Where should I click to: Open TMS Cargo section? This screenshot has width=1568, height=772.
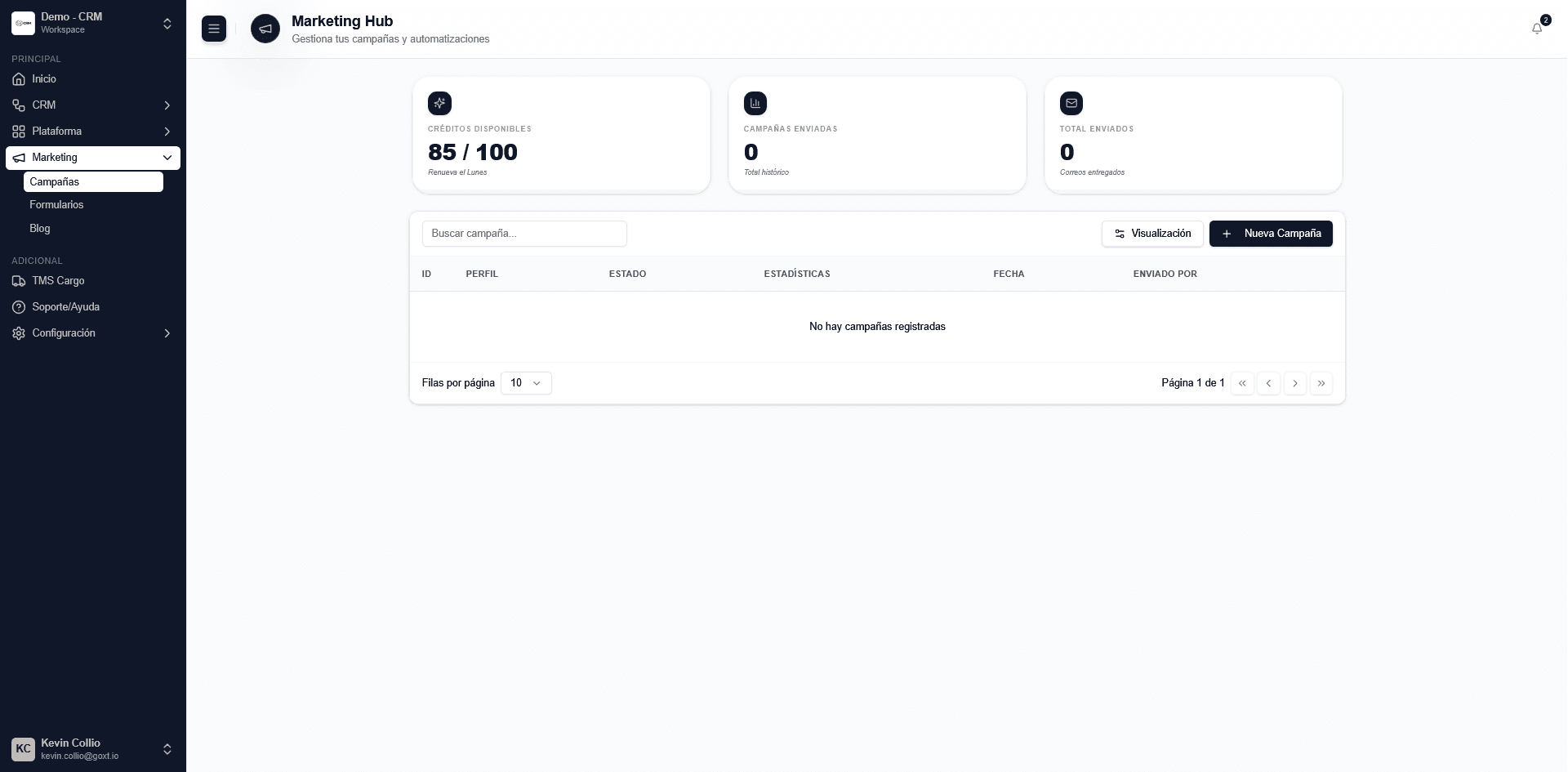click(x=93, y=281)
